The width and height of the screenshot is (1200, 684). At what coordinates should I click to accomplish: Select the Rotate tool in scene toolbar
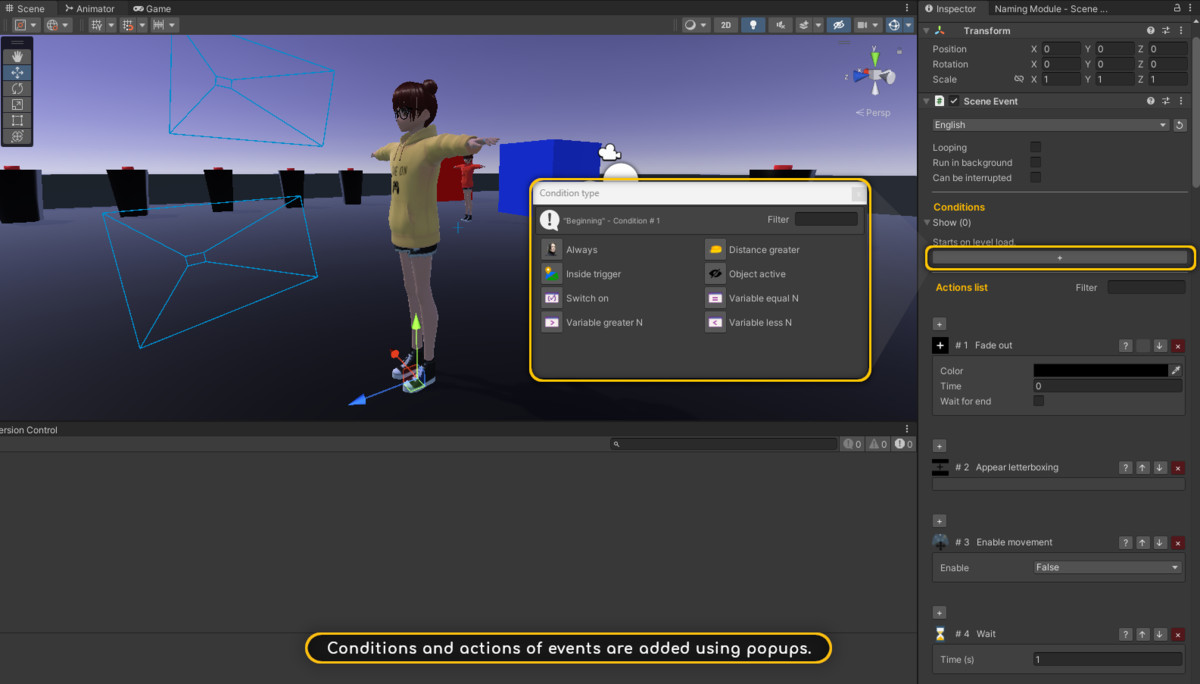17,89
